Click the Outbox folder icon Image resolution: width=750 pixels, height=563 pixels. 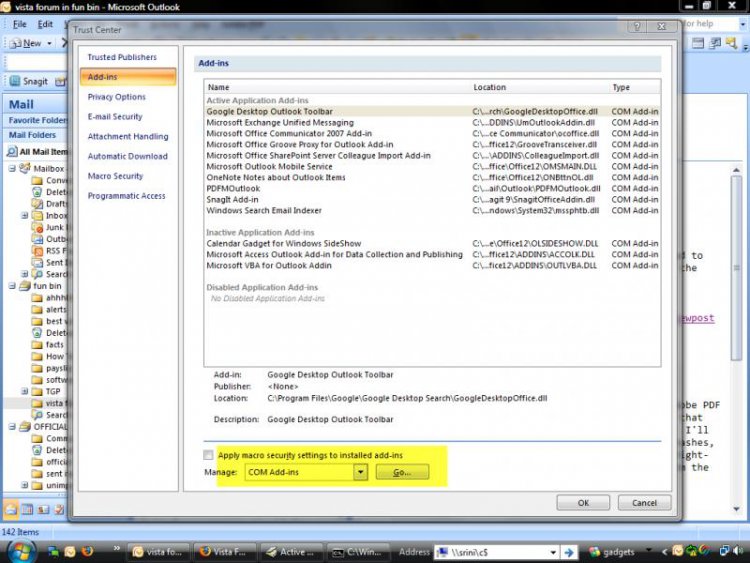[37, 239]
